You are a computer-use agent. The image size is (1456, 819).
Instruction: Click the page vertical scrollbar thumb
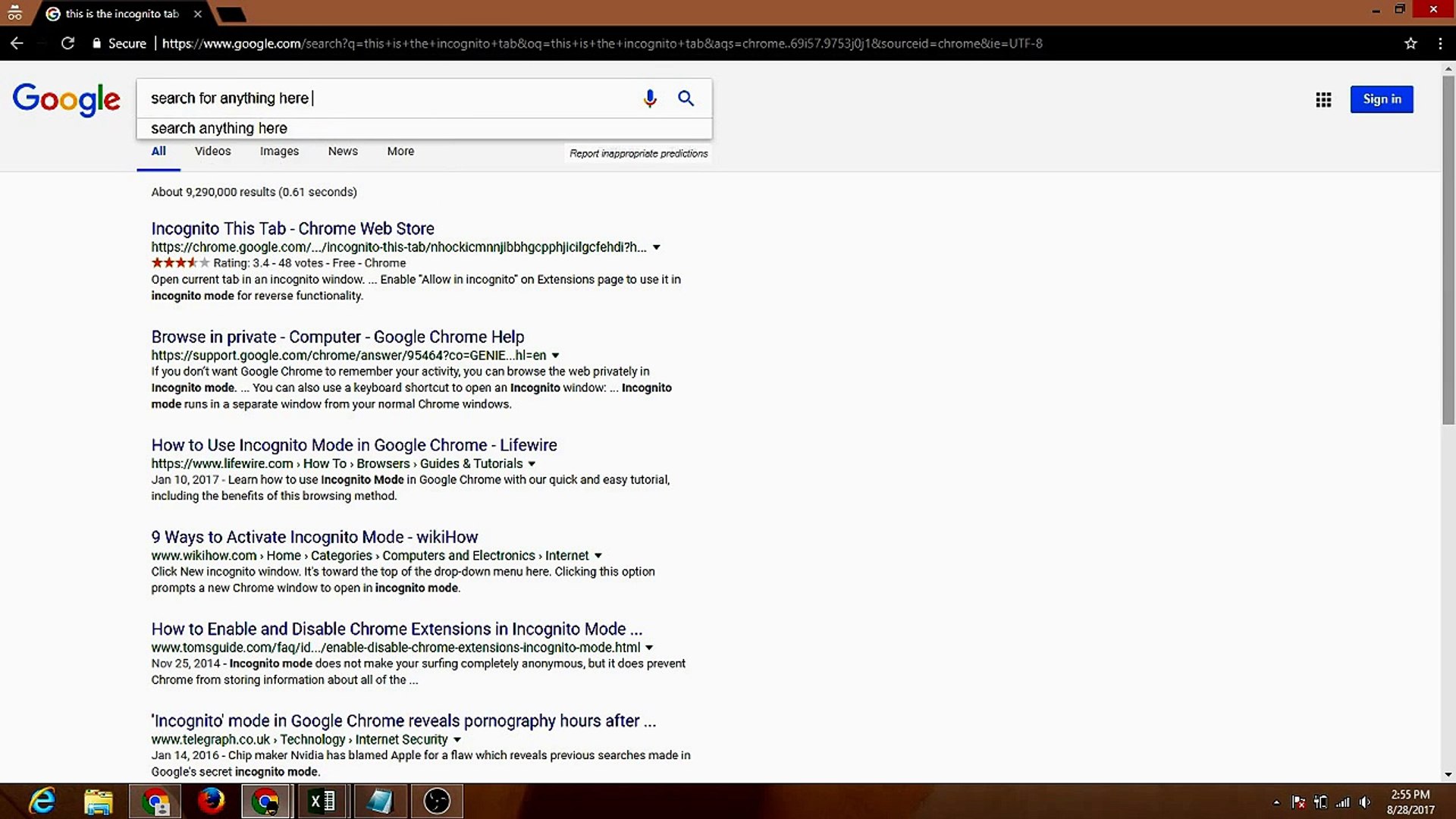1448,250
